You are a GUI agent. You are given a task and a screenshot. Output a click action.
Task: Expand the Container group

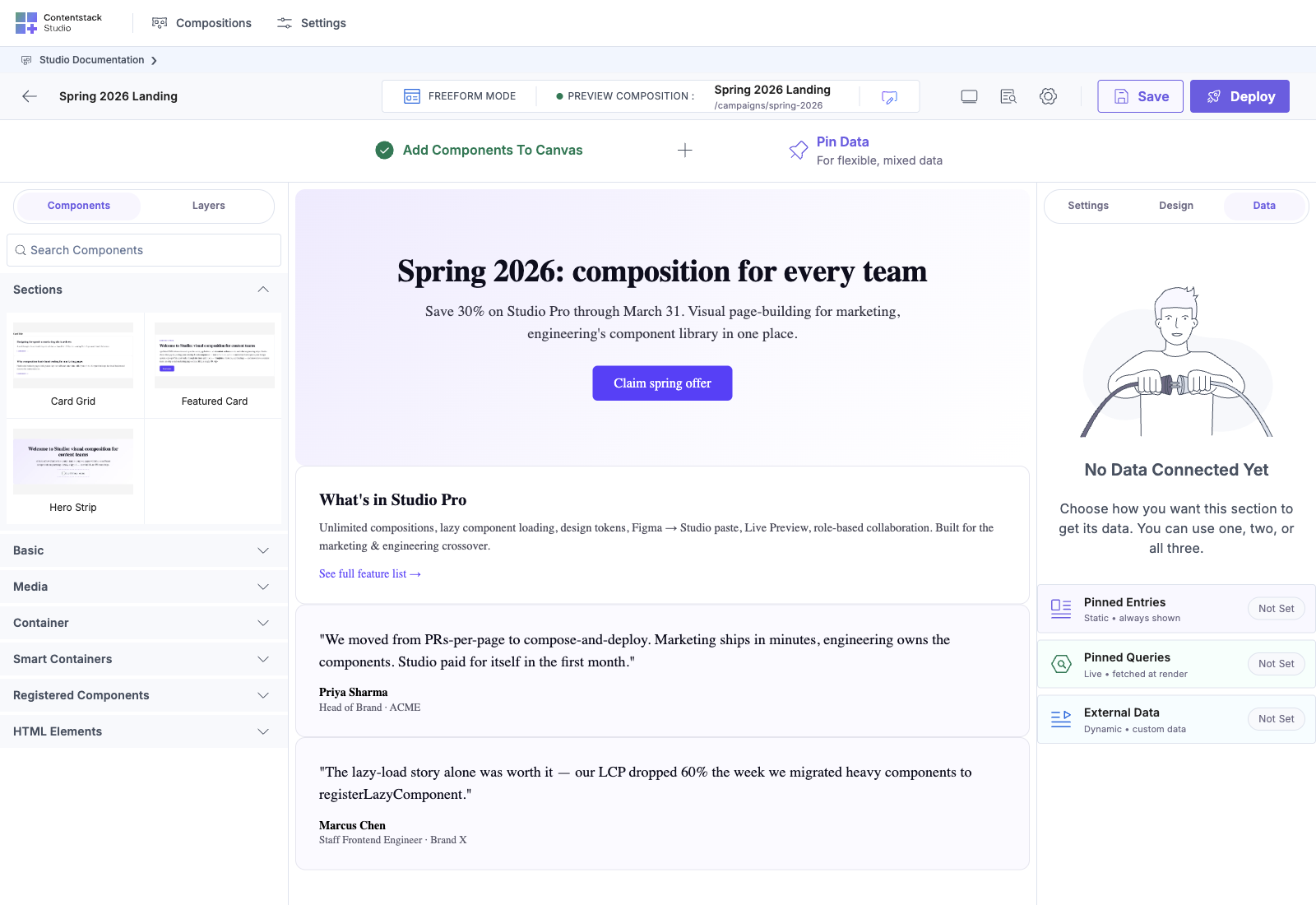pos(263,623)
